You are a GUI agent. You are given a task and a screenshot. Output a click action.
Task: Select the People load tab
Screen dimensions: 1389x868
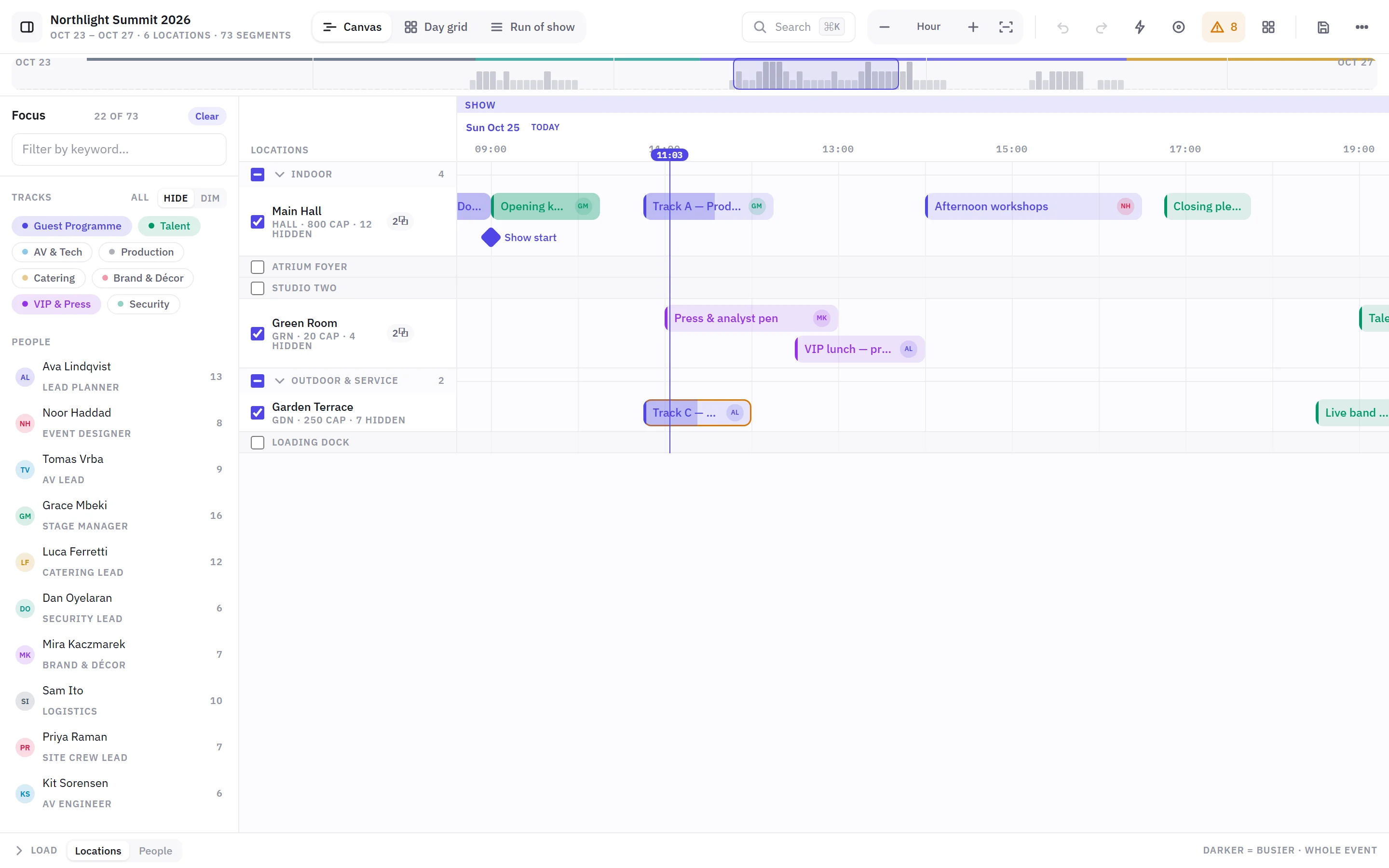156,850
